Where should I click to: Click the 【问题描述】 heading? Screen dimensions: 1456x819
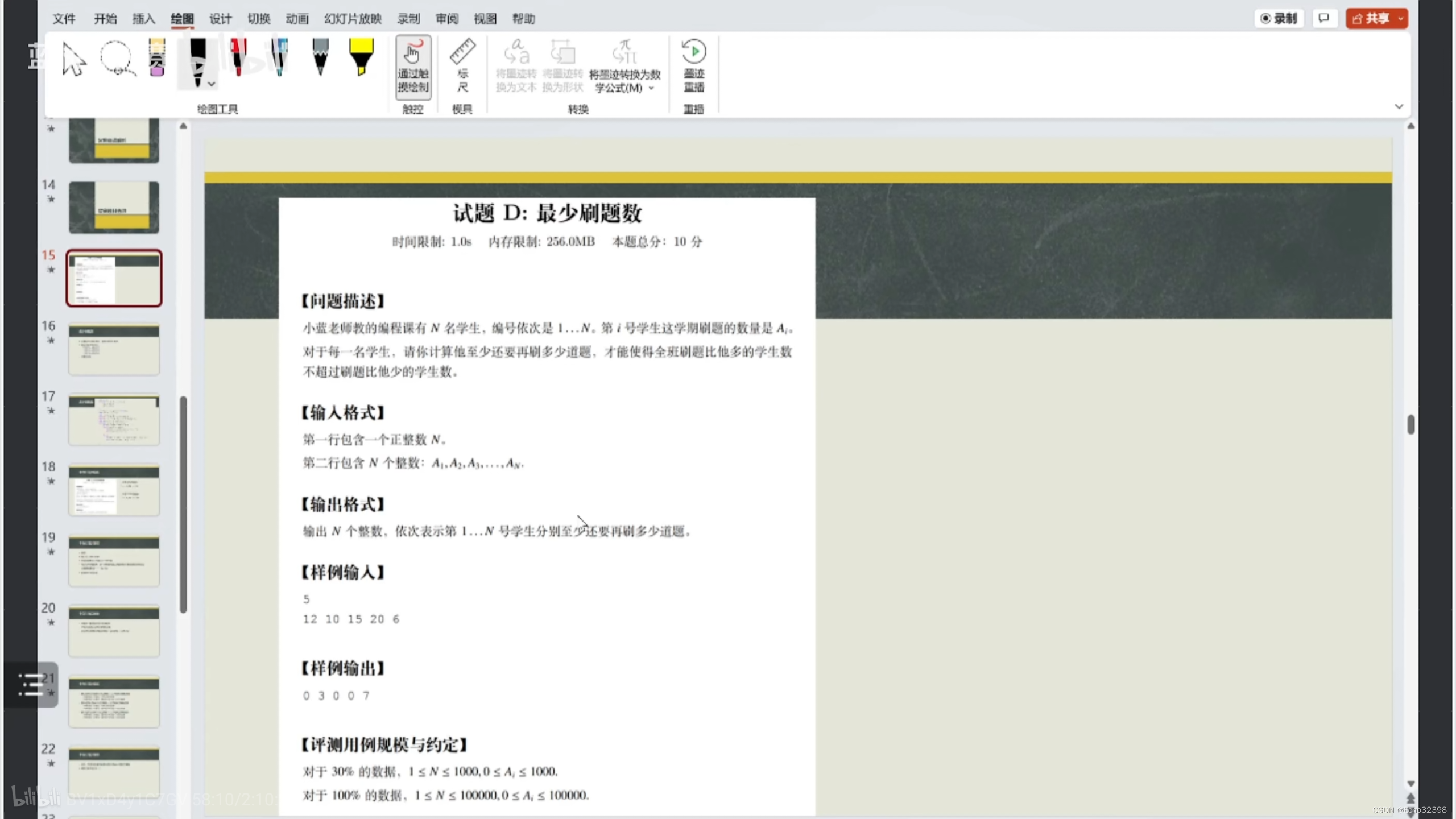coord(343,301)
